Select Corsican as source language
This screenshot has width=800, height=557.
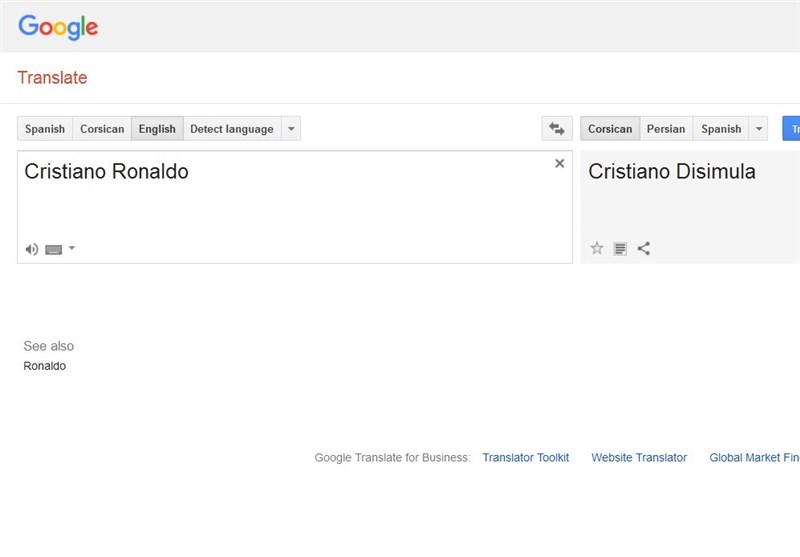coord(102,129)
